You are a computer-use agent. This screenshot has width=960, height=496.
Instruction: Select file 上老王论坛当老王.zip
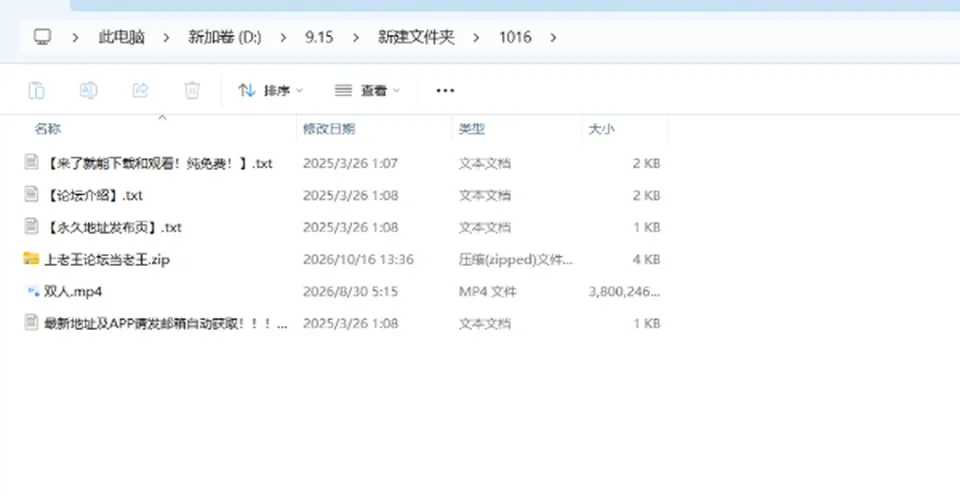coord(107,259)
